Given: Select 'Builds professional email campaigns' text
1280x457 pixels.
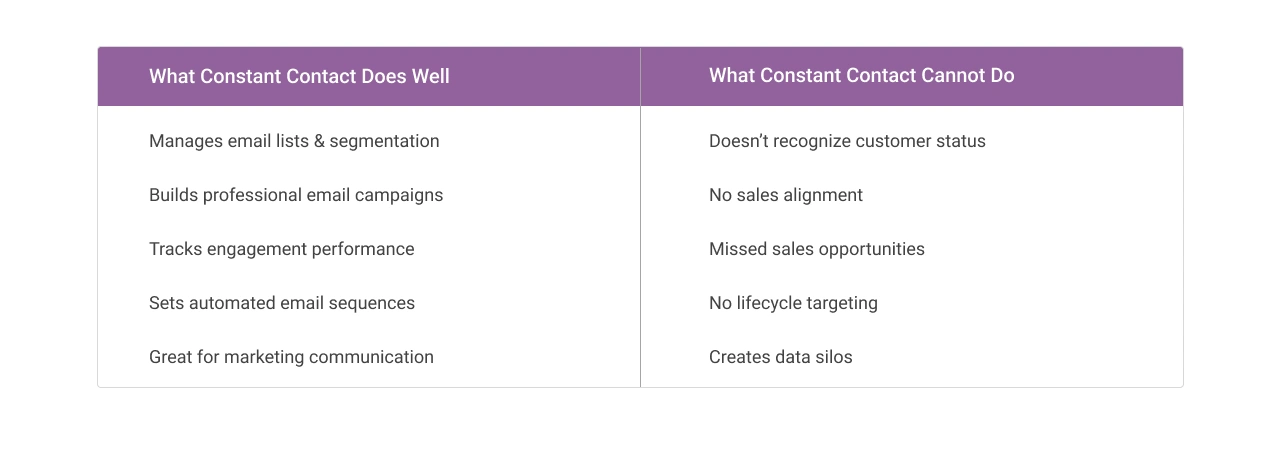Looking at the screenshot, I should click(x=296, y=195).
